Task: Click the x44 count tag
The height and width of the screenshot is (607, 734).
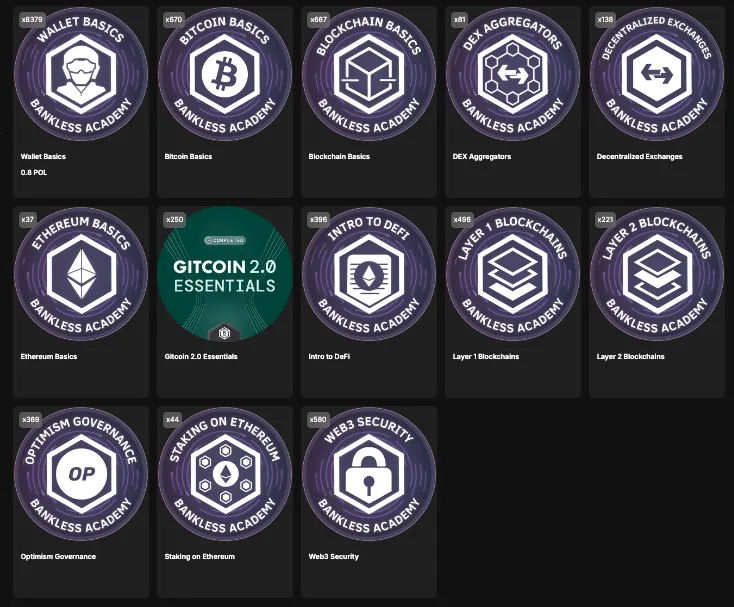Action: pyautogui.click(x=172, y=419)
